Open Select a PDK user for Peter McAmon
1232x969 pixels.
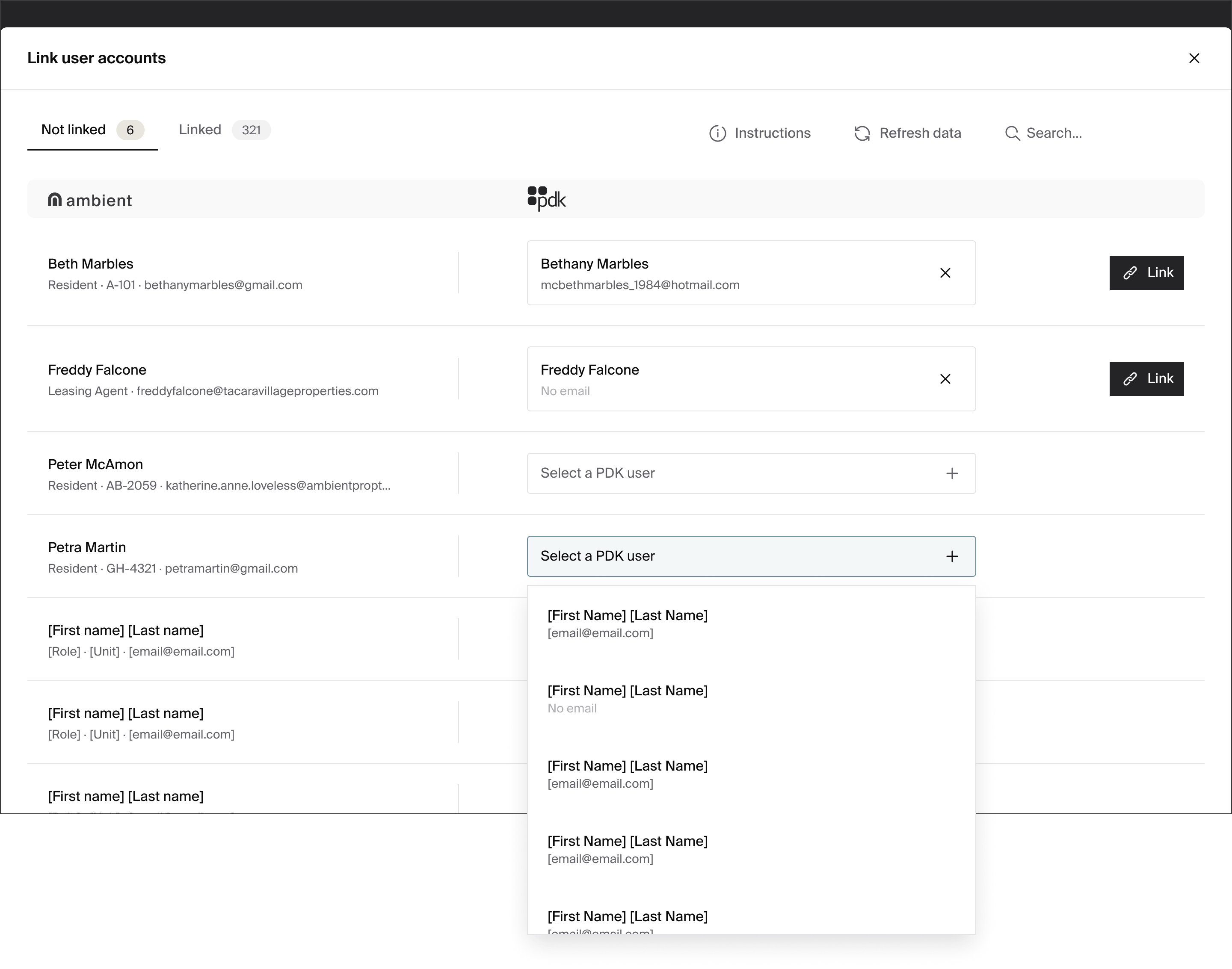pyautogui.click(x=751, y=473)
